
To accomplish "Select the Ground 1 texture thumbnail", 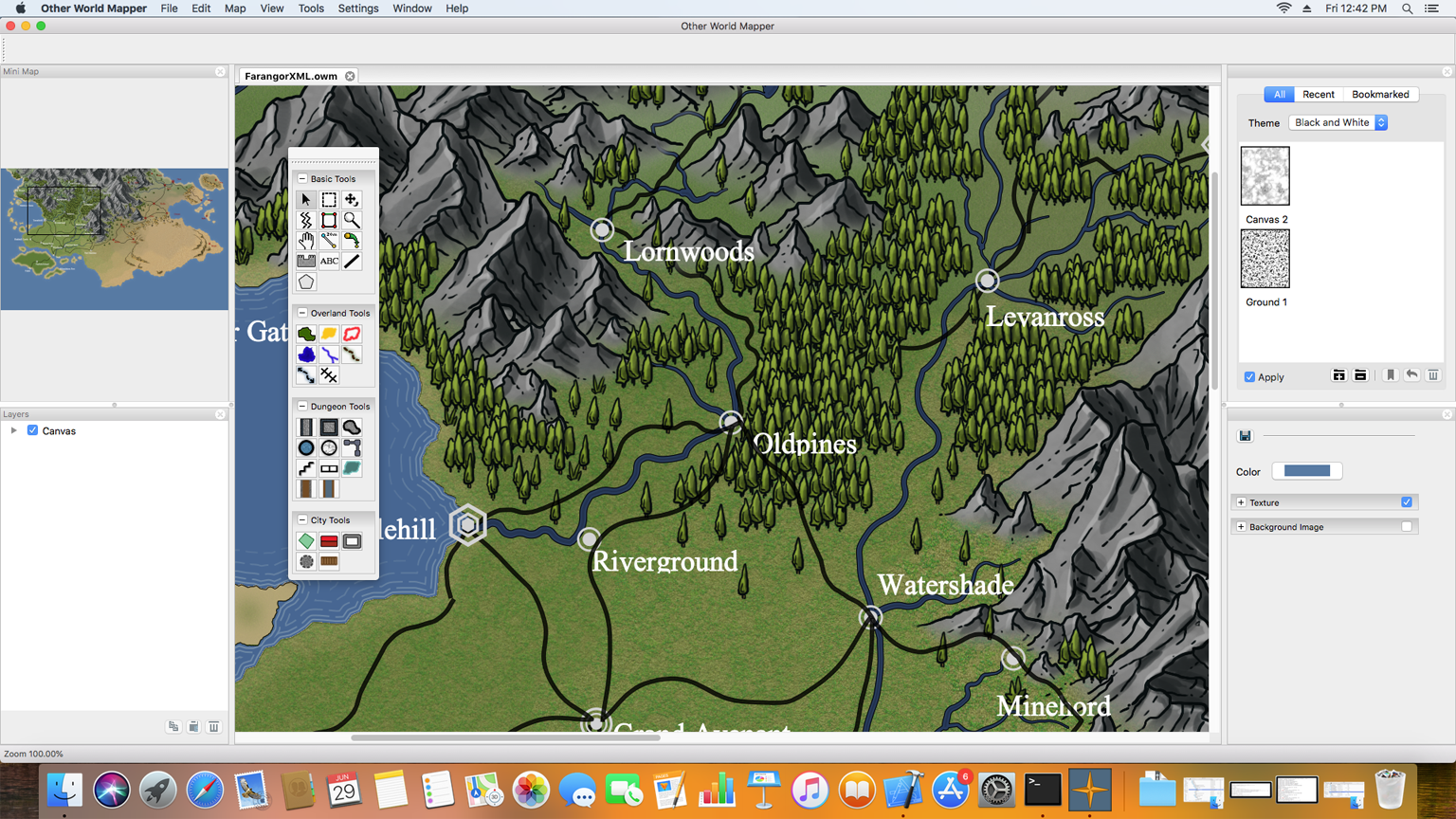I will (x=1265, y=259).
